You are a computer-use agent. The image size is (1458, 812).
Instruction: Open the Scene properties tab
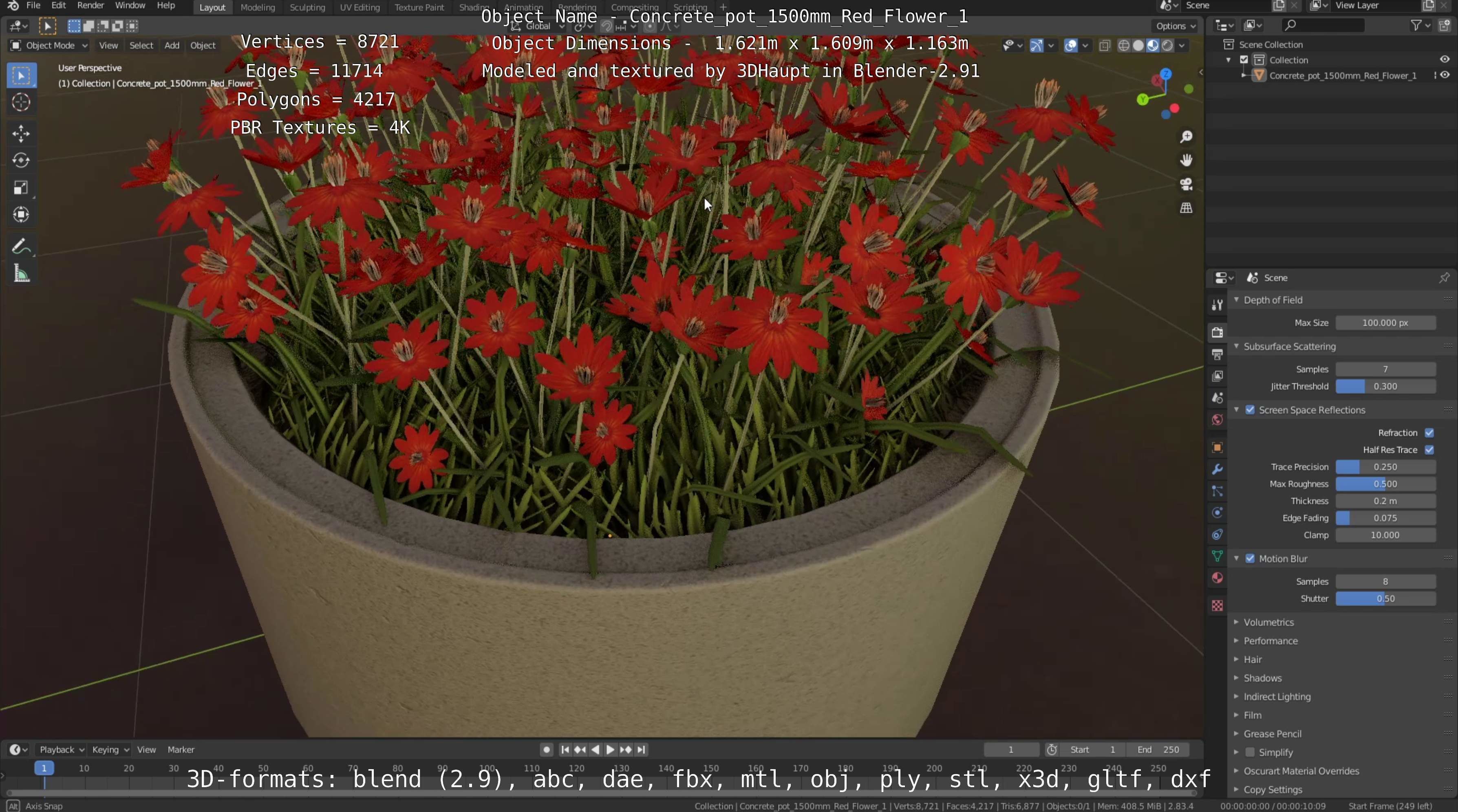1217,398
